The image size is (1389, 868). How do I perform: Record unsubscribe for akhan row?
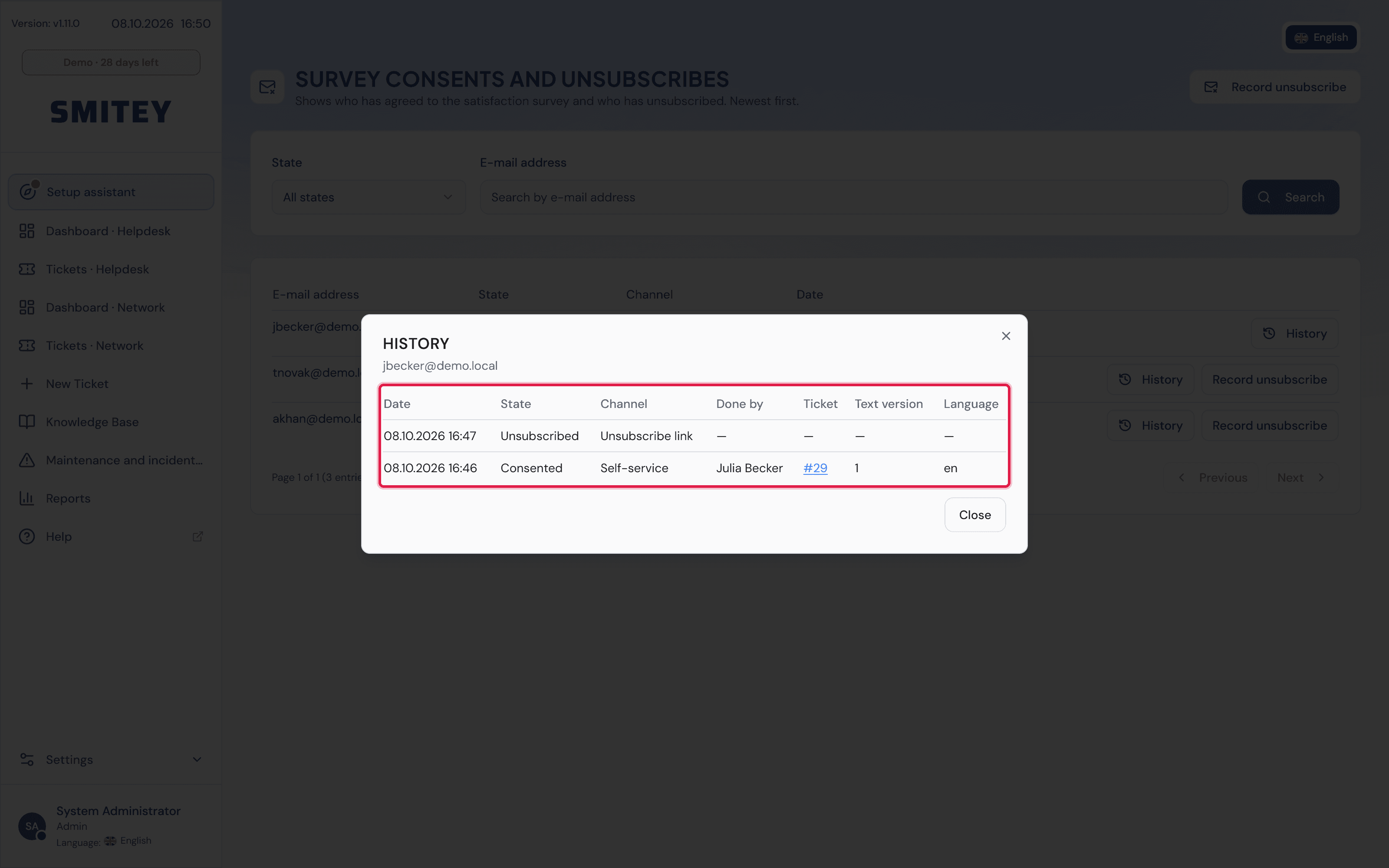pyautogui.click(x=1270, y=425)
